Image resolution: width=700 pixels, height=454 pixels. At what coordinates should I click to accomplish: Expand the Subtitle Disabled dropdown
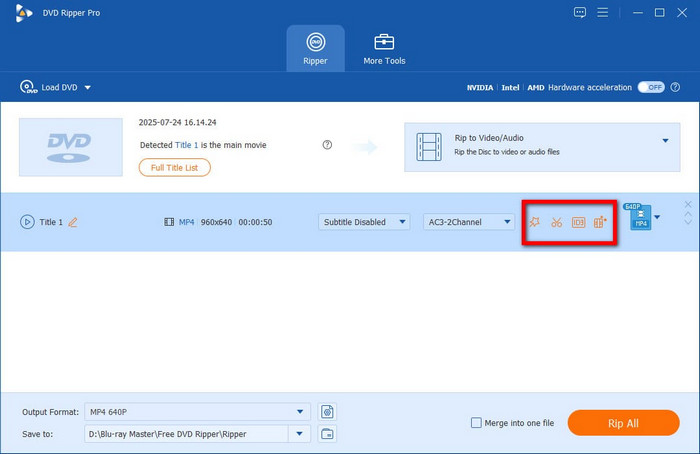point(364,222)
